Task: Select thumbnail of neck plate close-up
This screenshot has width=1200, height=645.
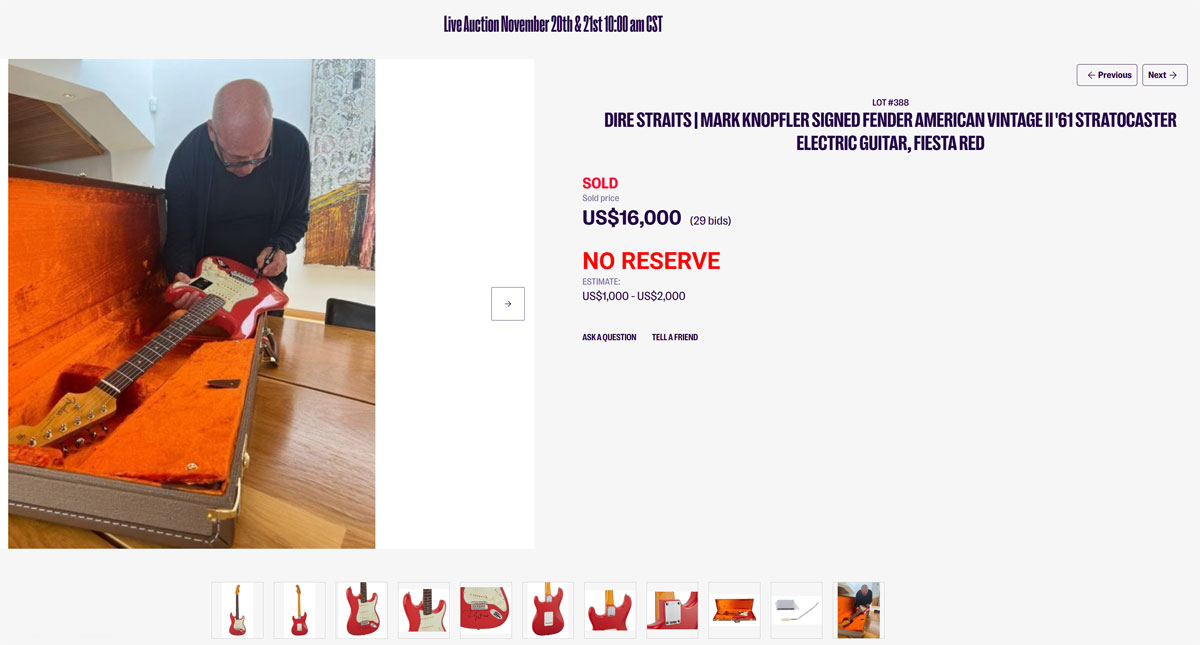Action: pyautogui.click(x=672, y=610)
